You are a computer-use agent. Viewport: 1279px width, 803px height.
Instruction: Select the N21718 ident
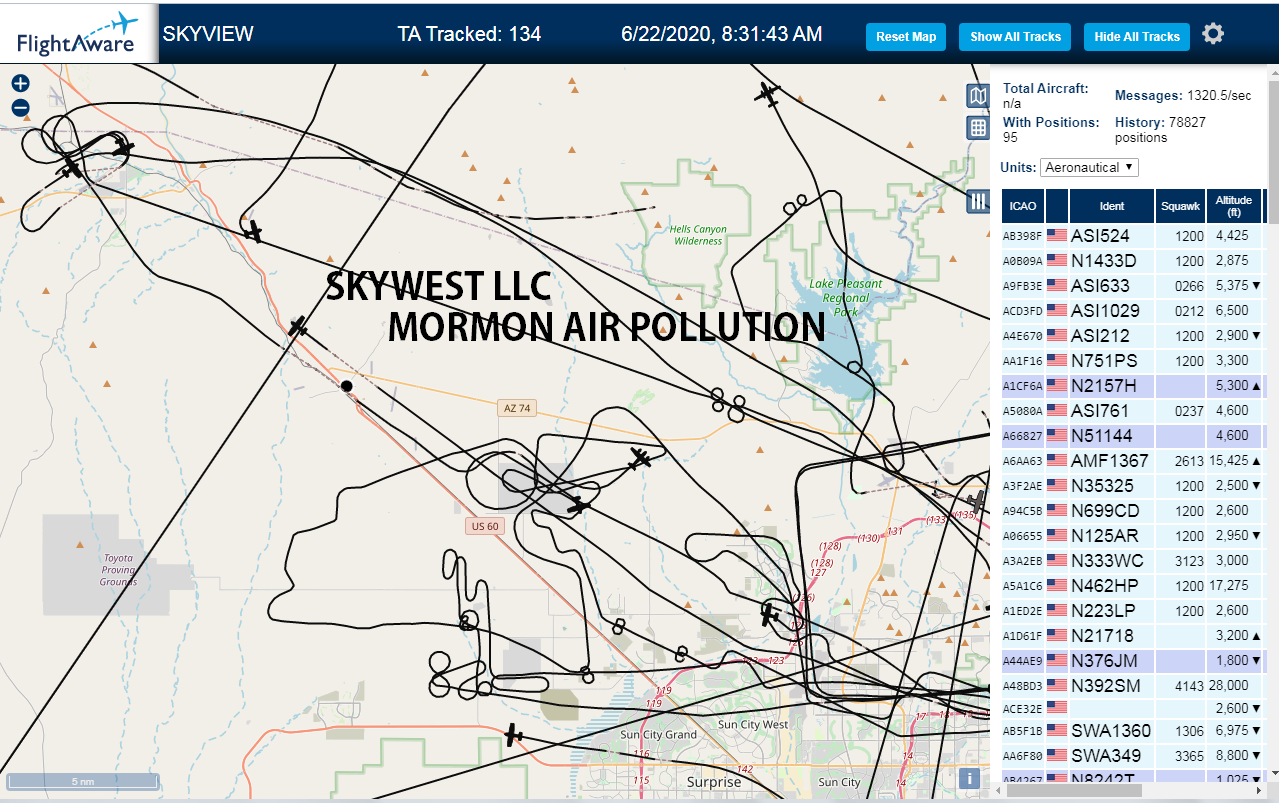coord(1102,636)
